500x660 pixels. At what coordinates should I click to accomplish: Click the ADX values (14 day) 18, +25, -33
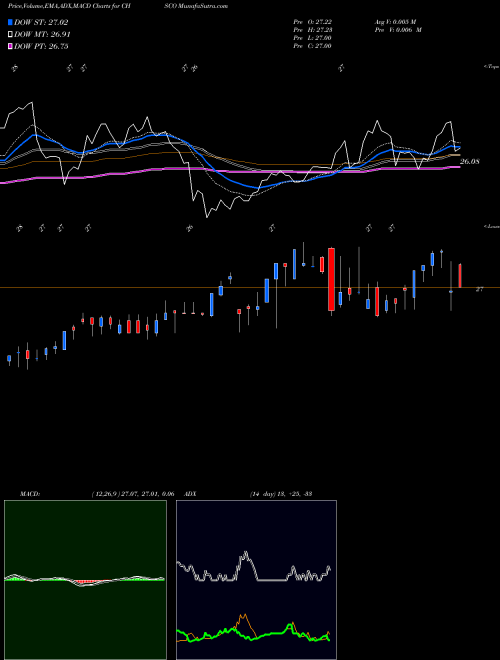[280, 494]
